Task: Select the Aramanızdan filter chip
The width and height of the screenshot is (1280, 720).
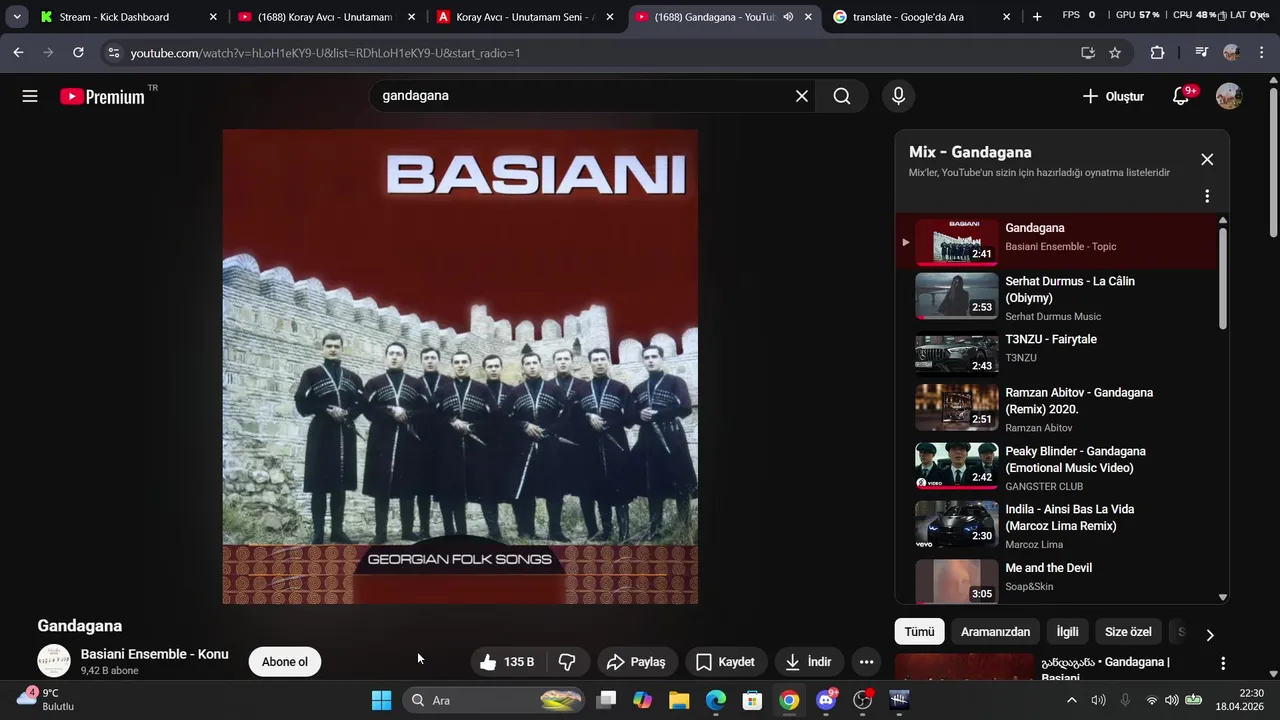Action: click(995, 632)
